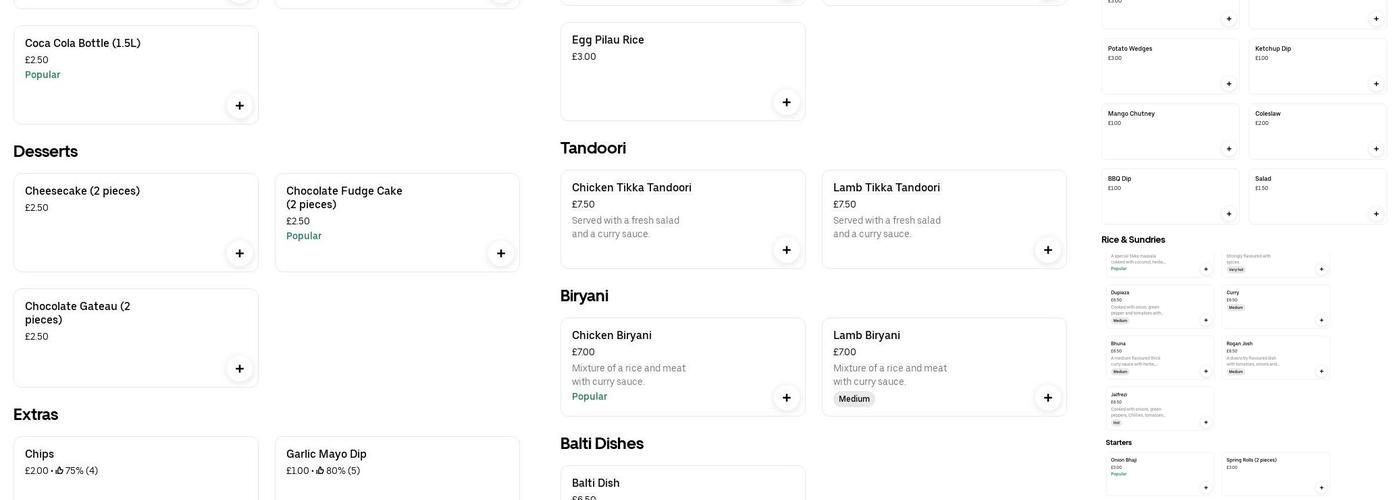The height and width of the screenshot is (500, 1400).
Task: Add Chicken Biryani to the order
Action: click(787, 398)
